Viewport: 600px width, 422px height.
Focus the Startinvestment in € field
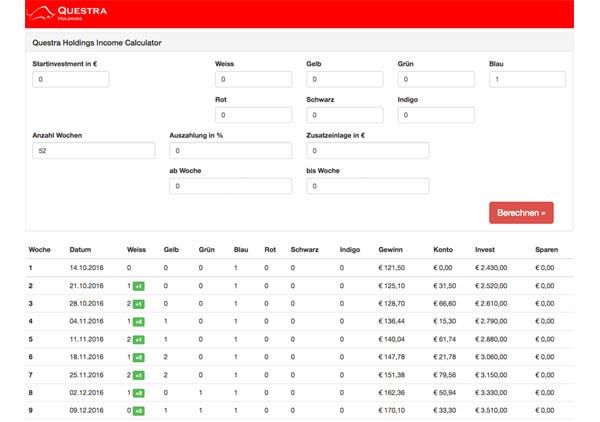click(71, 79)
